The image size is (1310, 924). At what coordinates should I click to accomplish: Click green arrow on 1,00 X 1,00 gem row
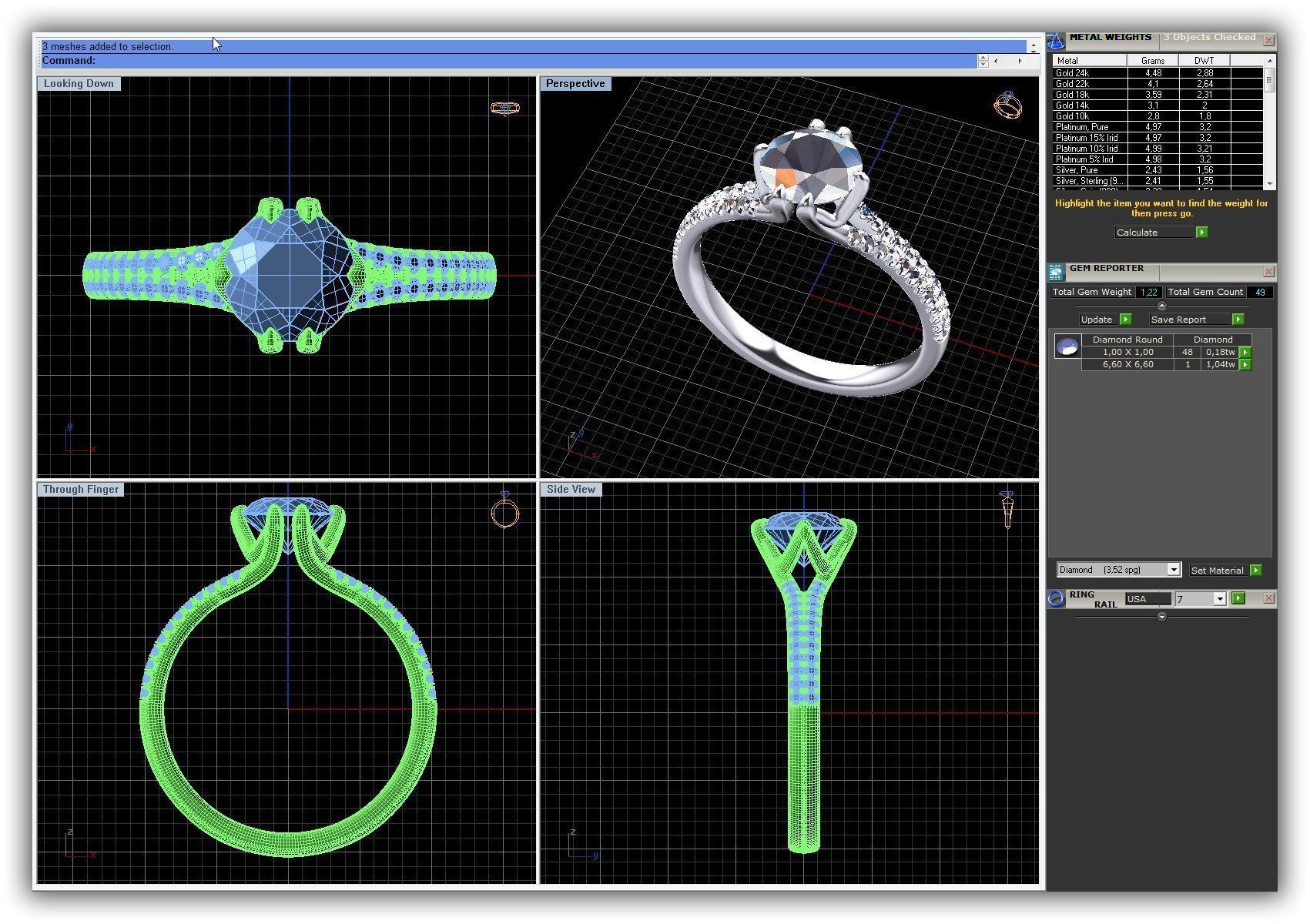(x=1245, y=352)
